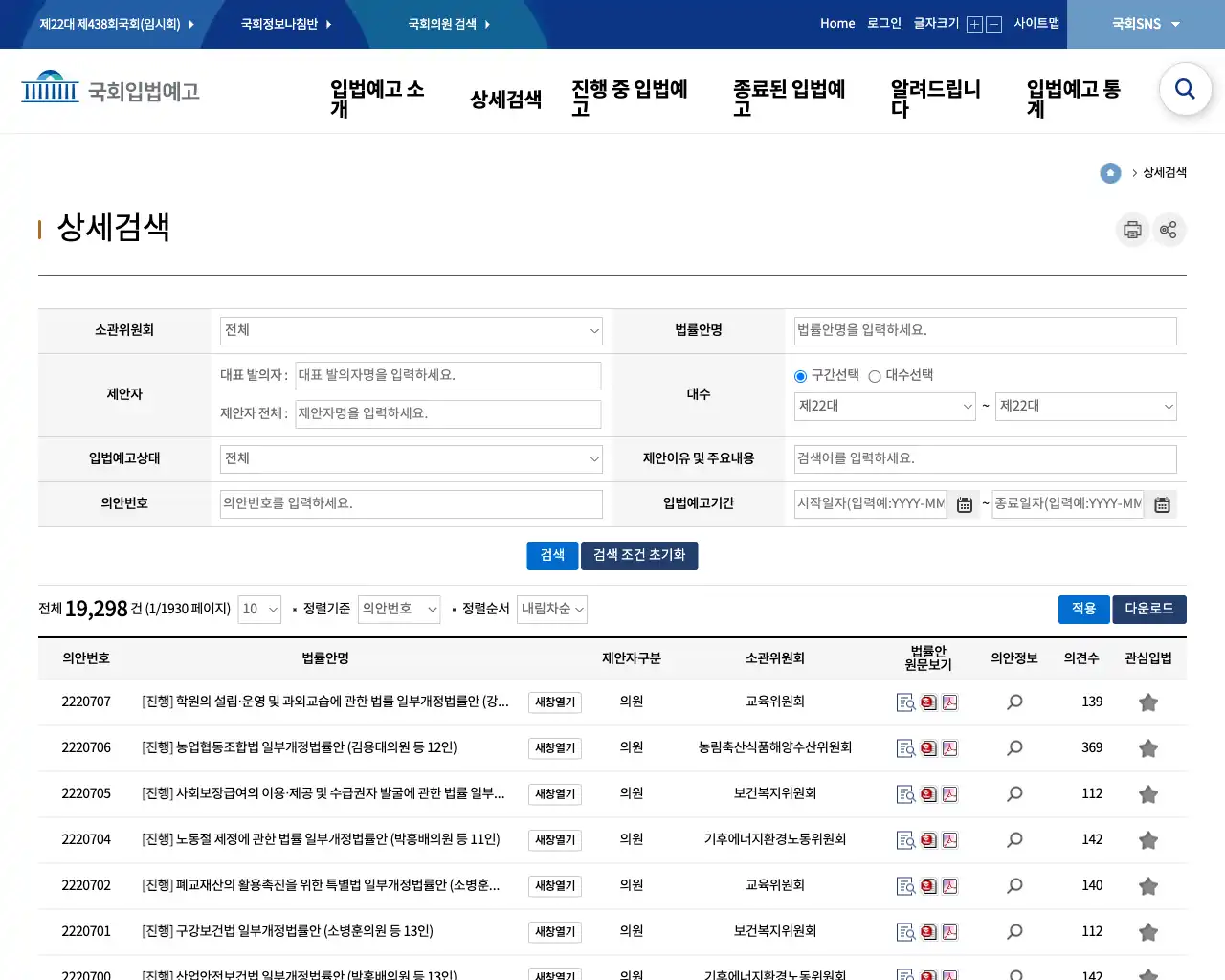1225x980 pixels.
Task: Open the site search magnifier icon
Action: click(x=1185, y=89)
